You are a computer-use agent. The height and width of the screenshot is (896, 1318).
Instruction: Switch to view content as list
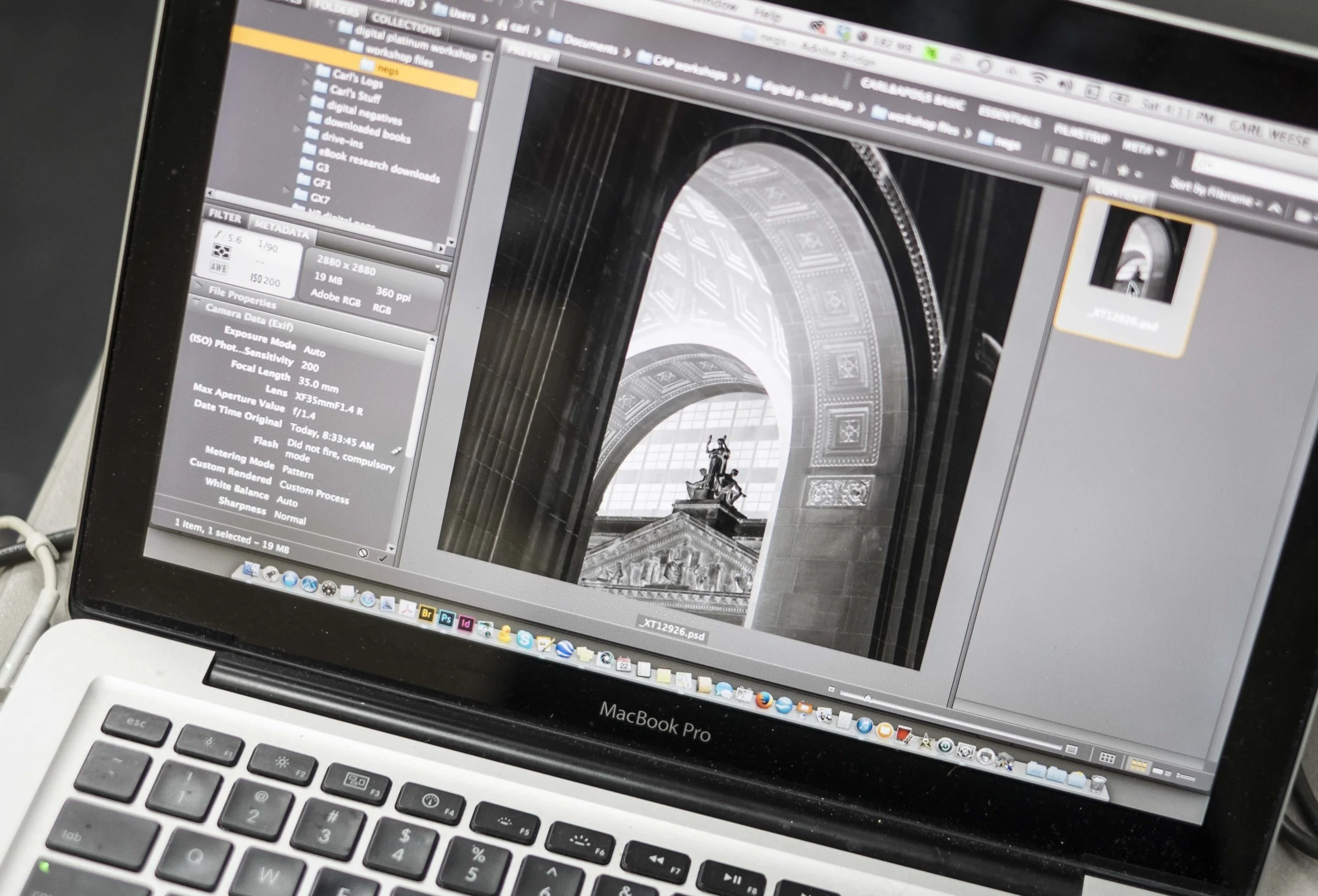tap(1185, 777)
